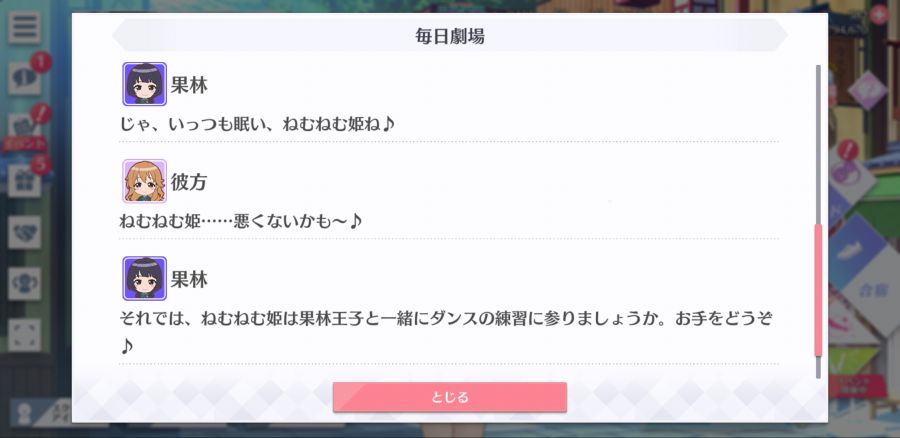Click the pink scrollbar thumb
This screenshot has width=900, height=438.
click(818, 290)
